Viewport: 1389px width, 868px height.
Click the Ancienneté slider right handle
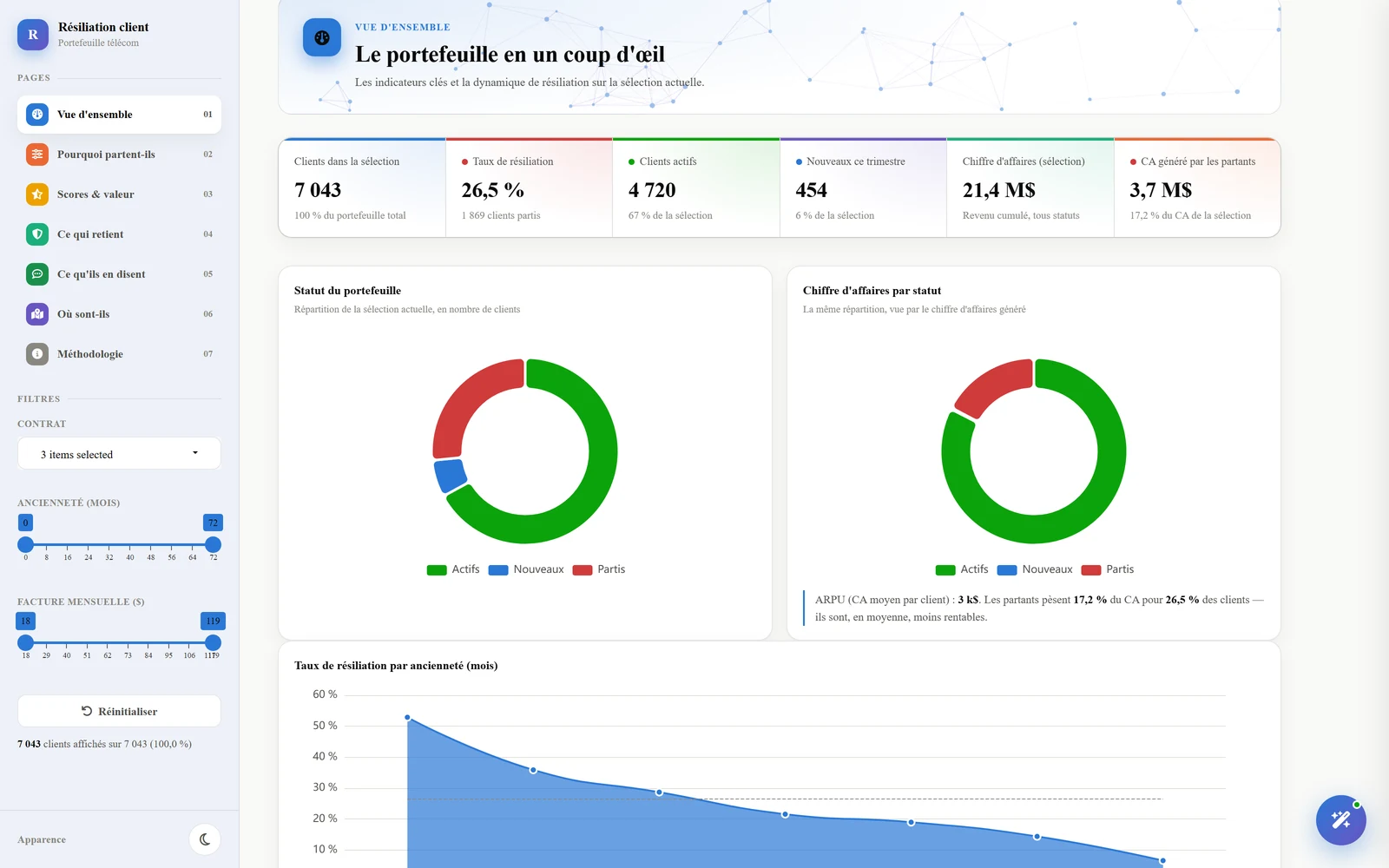click(213, 545)
